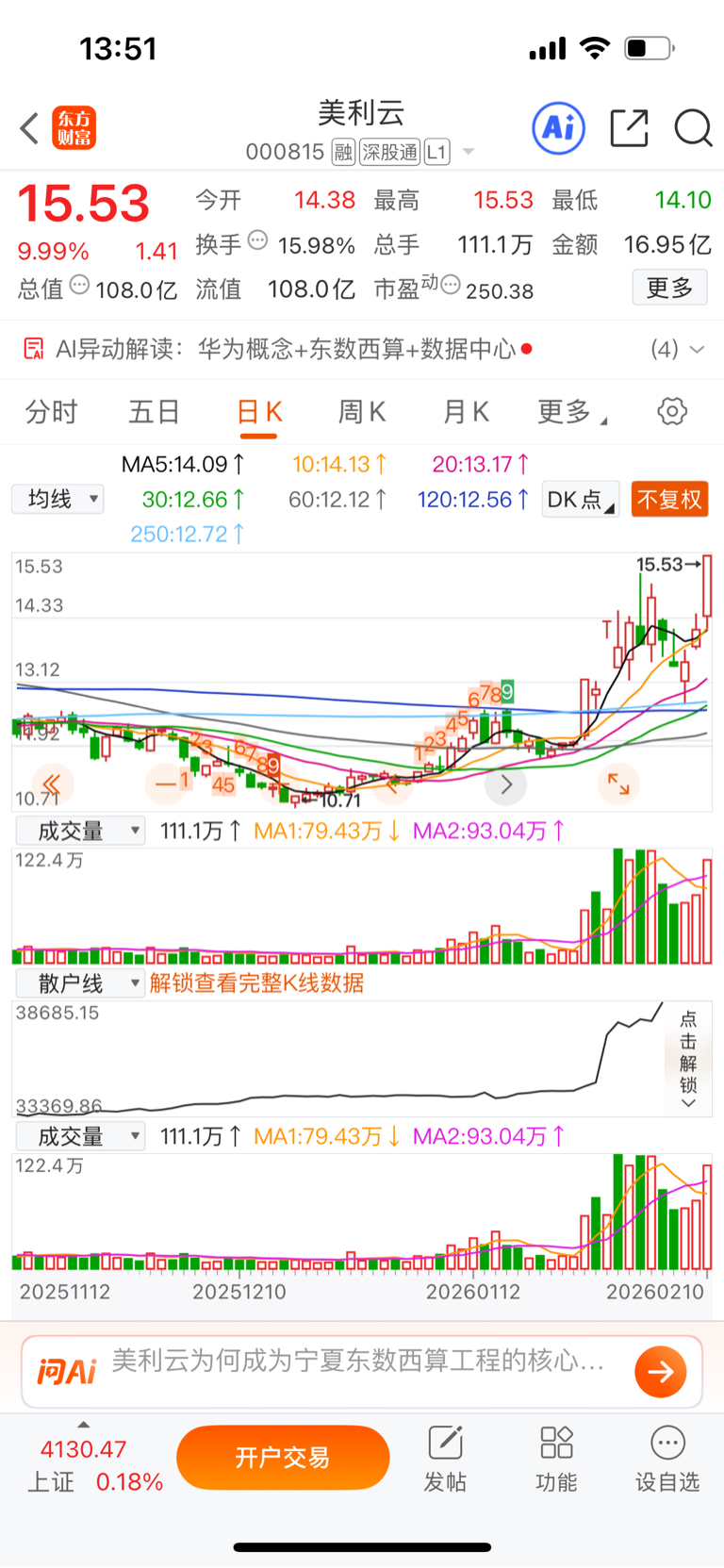Tap the info icon beside 换手

257,240
